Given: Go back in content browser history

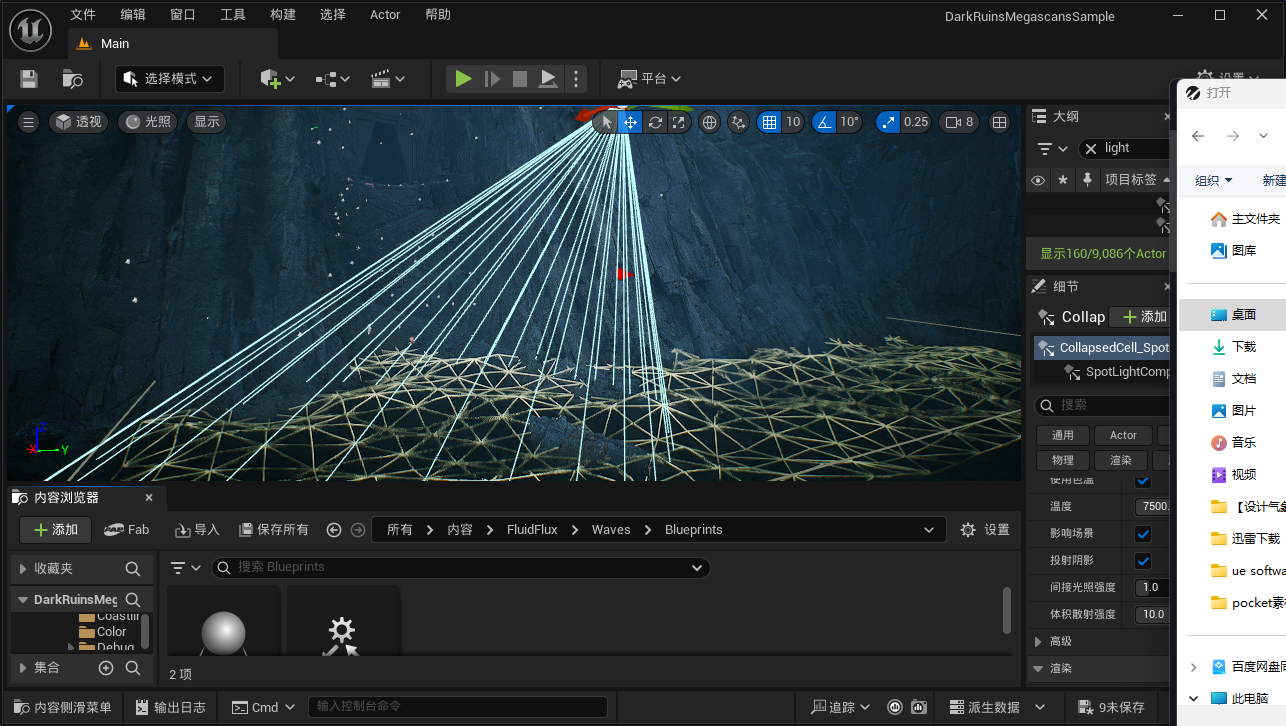Looking at the screenshot, I should 334,530.
